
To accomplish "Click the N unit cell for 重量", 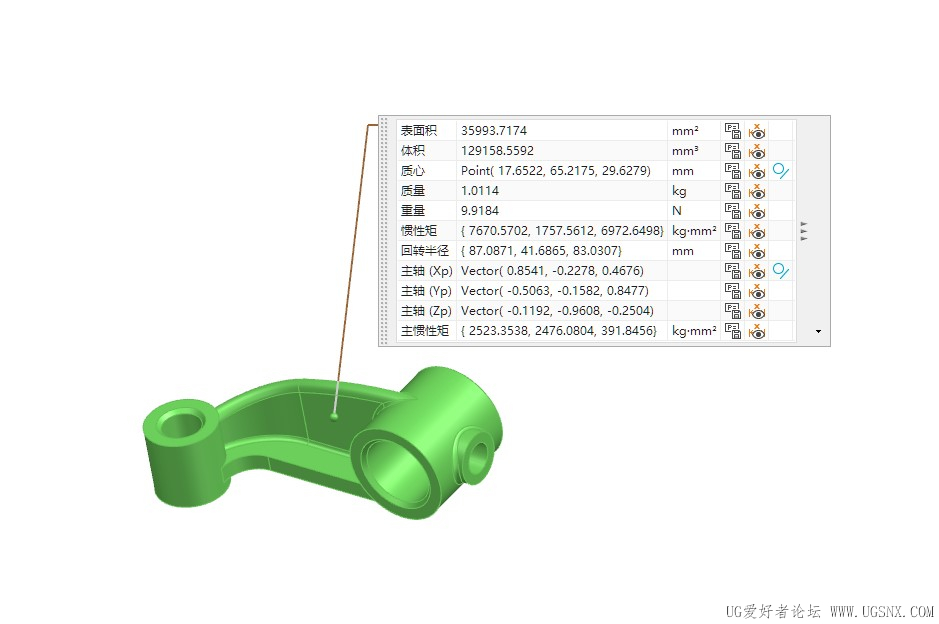I will [693, 210].
